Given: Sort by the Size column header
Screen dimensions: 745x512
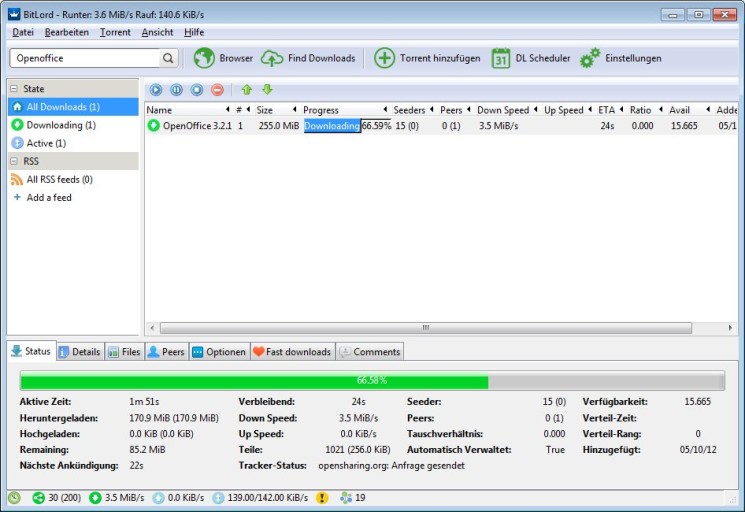Looking at the screenshot, I should point(276,110).
